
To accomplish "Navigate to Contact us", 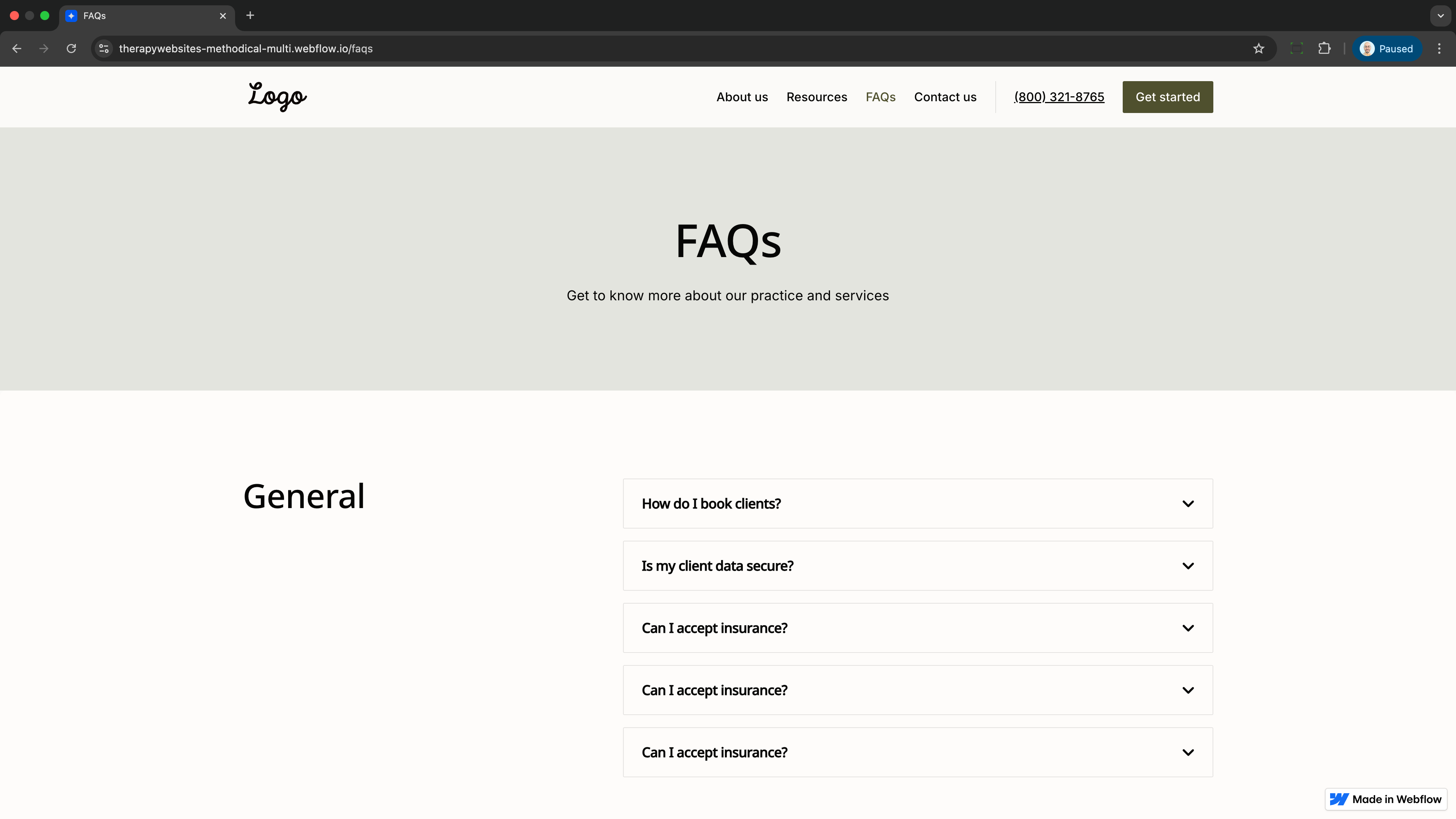I will [x=945, y=97].
